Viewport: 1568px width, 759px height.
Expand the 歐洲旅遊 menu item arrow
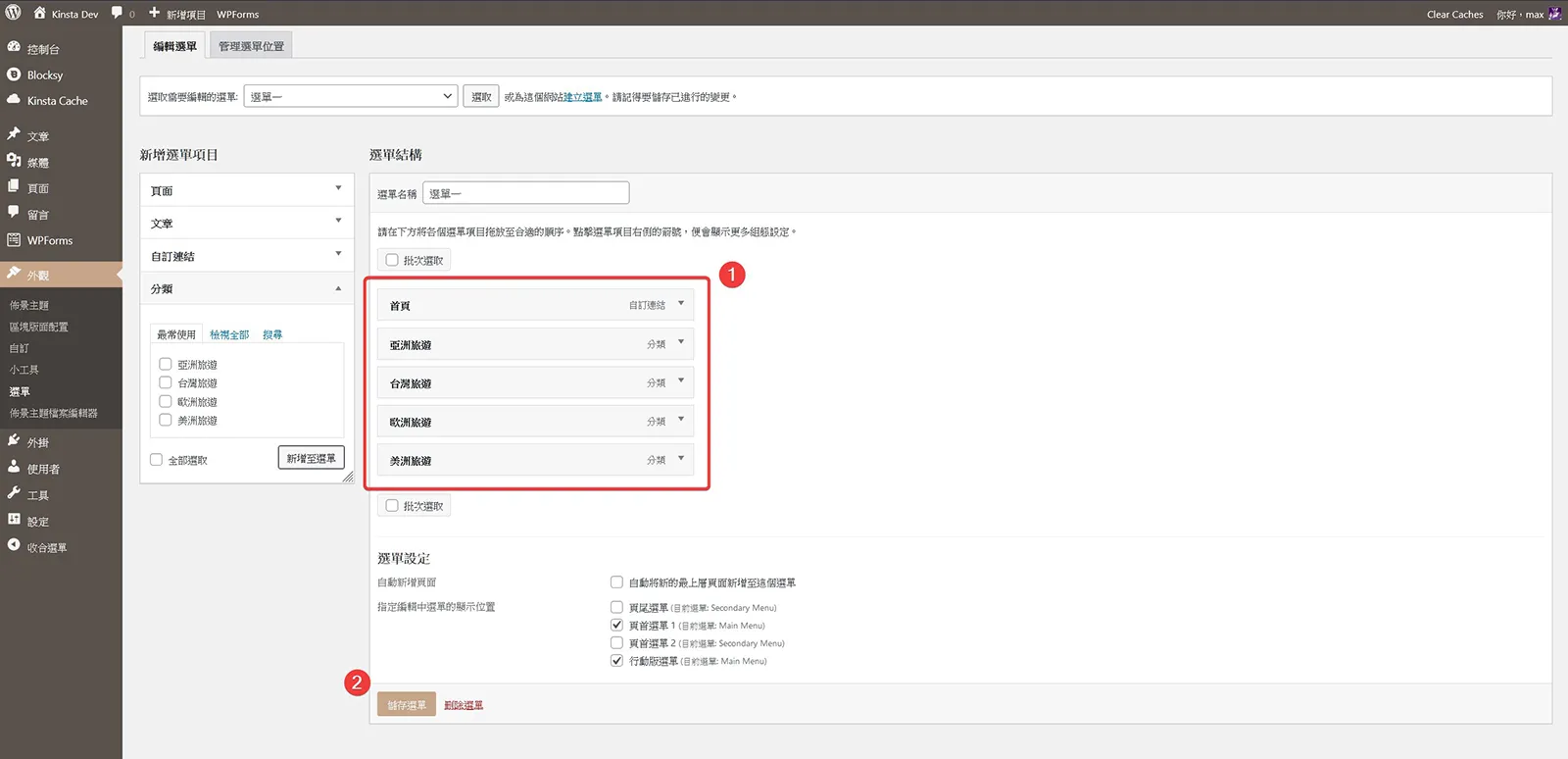click(x=681, y=420)
